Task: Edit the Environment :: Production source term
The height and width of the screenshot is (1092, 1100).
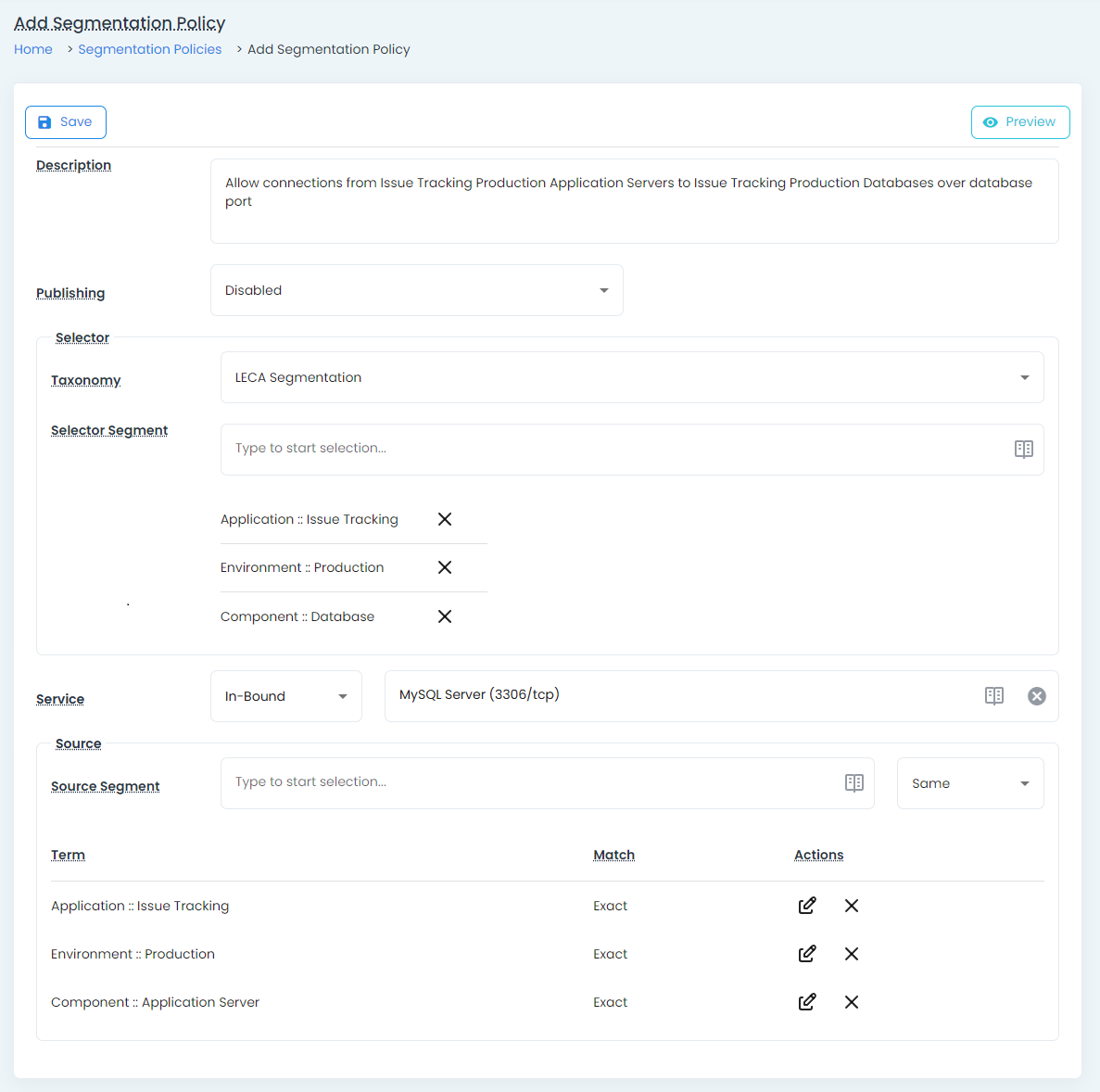Action: coord(807,954)
